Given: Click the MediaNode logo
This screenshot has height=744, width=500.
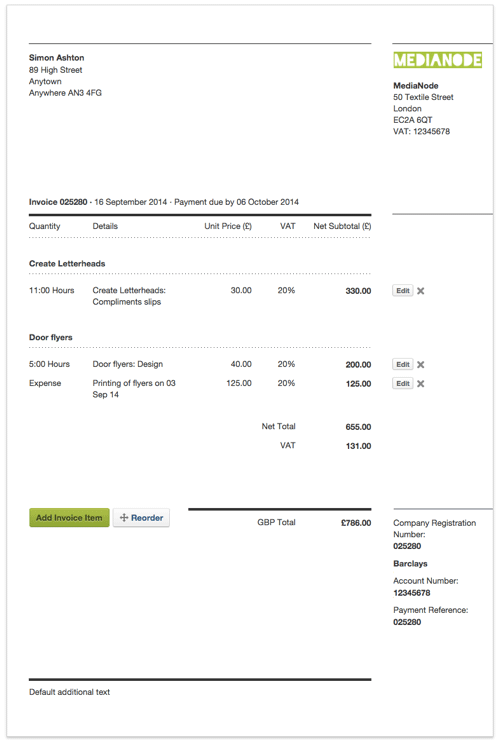Looking at the screenshot, I should pos(437,60).
